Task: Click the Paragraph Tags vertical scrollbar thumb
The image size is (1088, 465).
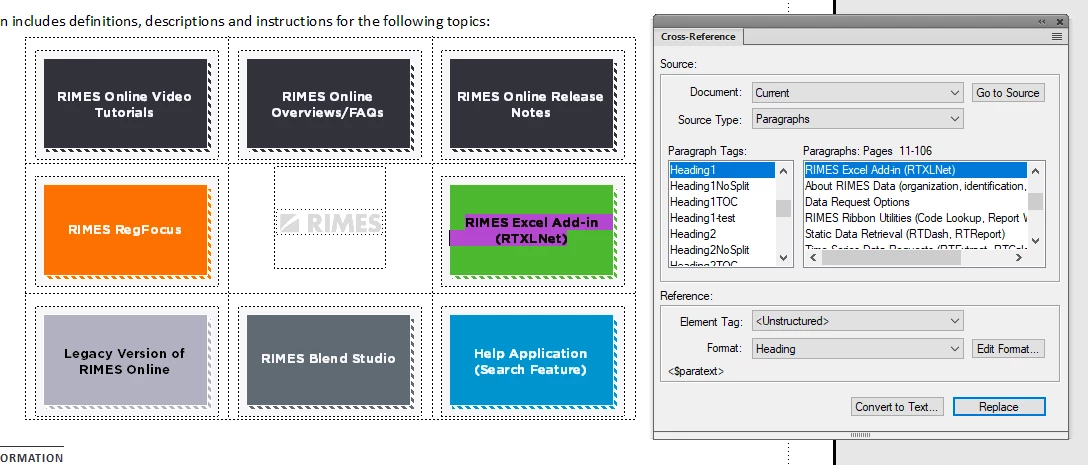Action: click(783, 208)
